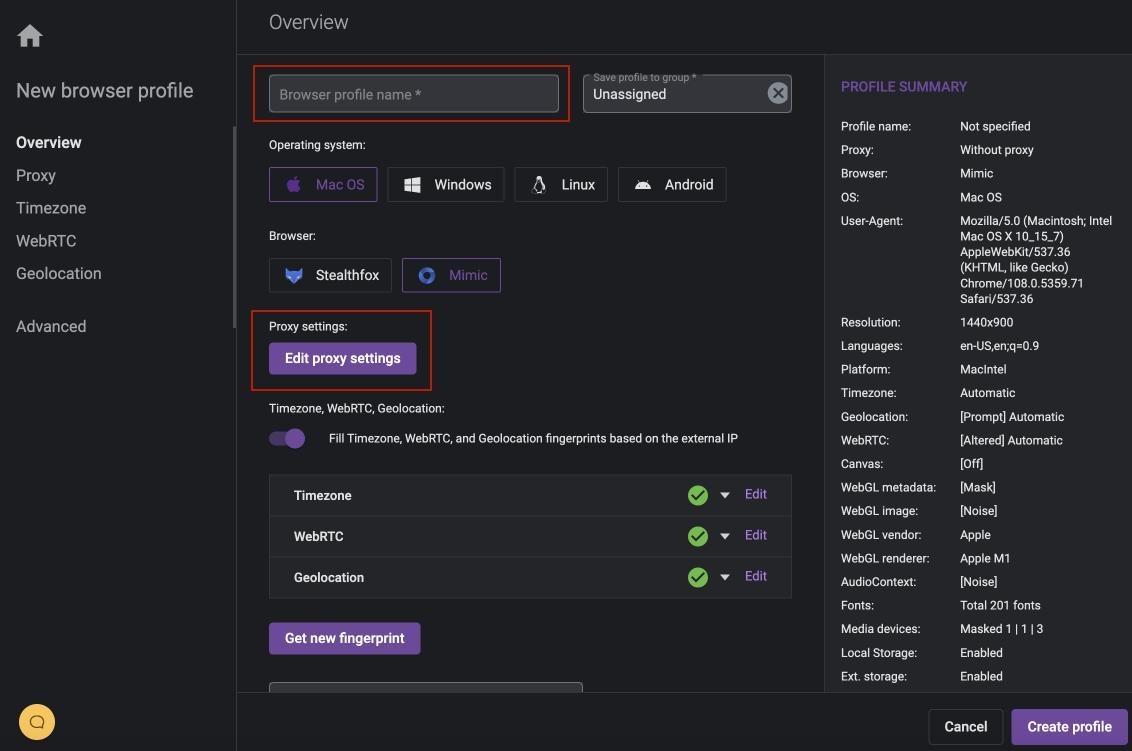The image size is (1132, 751).
Task: Click Edit proxy settings button
Action: [342, 358]
